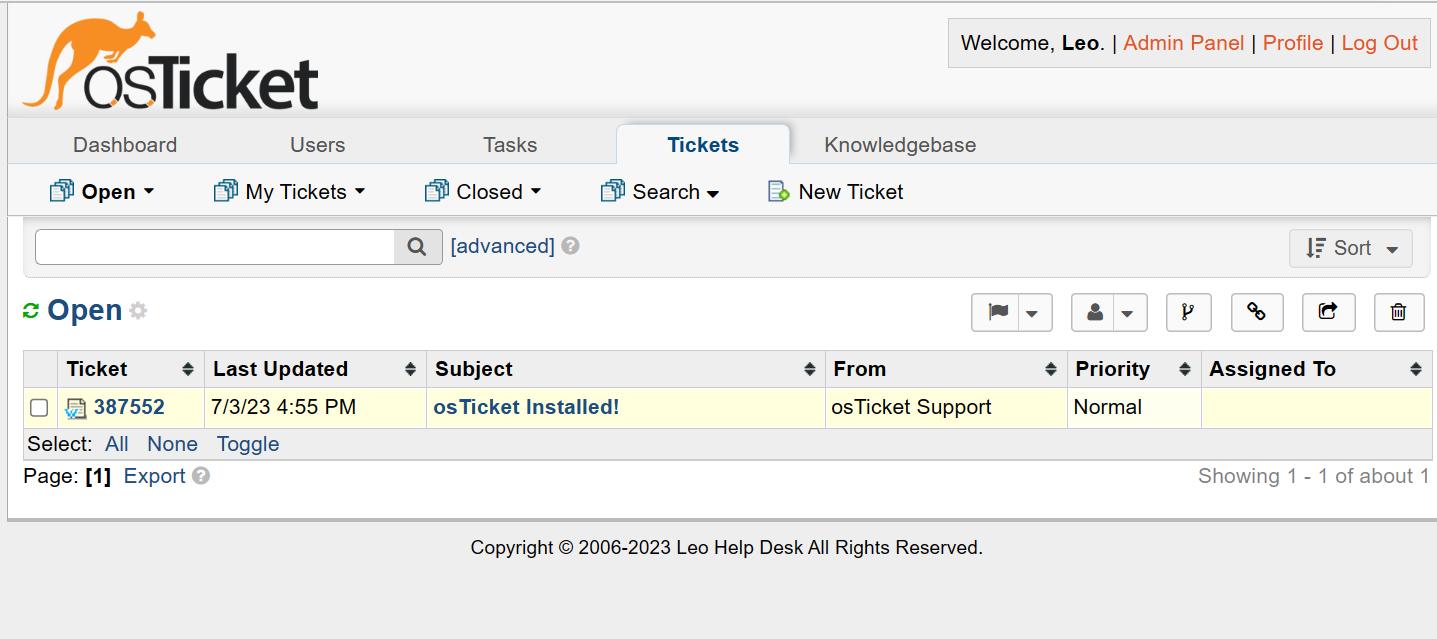Viewport: 1437px width, 639px height.
Task: Open the Admin Panel link
Action: [1183, 43]
